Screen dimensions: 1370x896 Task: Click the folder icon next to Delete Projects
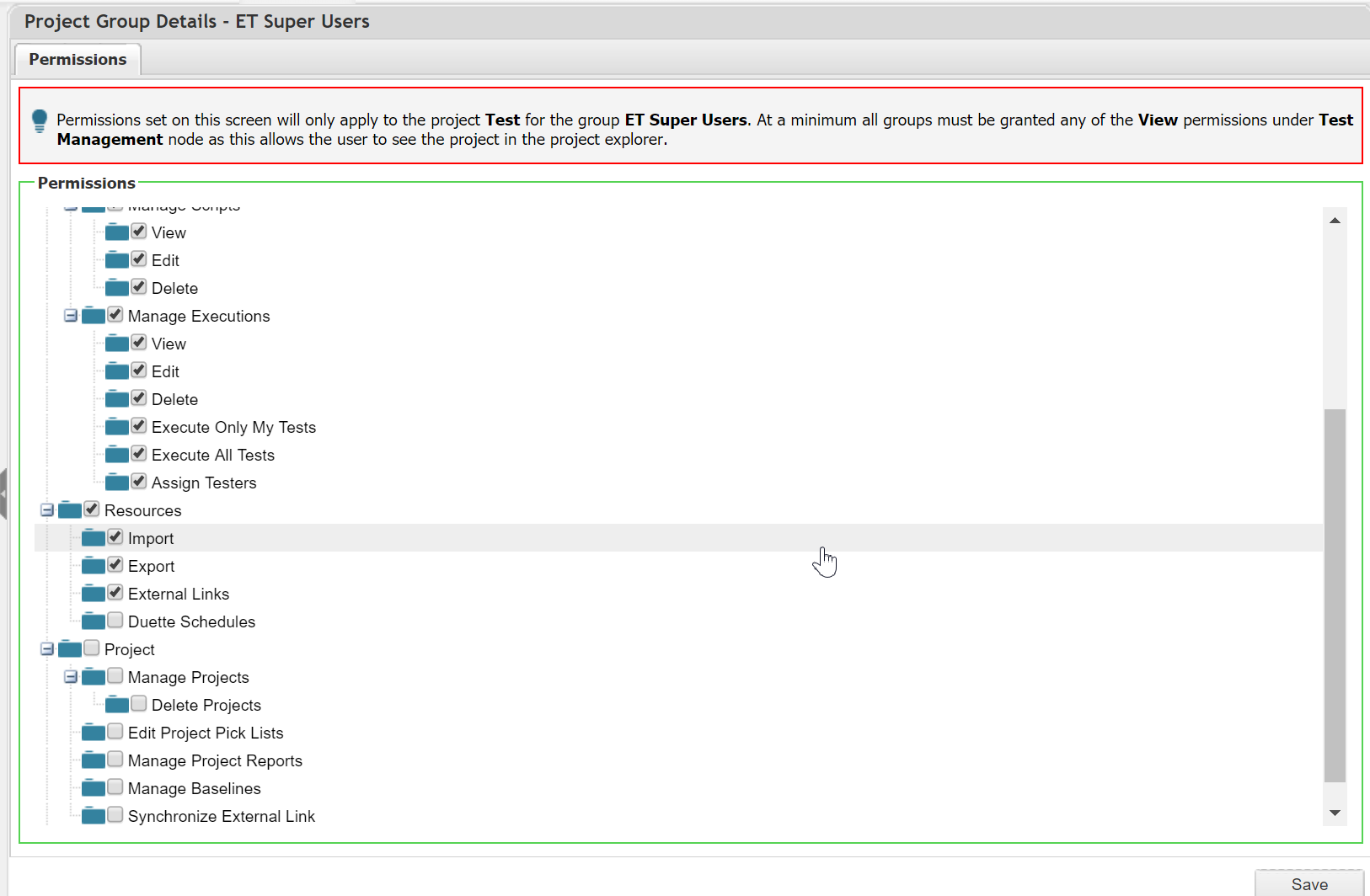(117, 705)
